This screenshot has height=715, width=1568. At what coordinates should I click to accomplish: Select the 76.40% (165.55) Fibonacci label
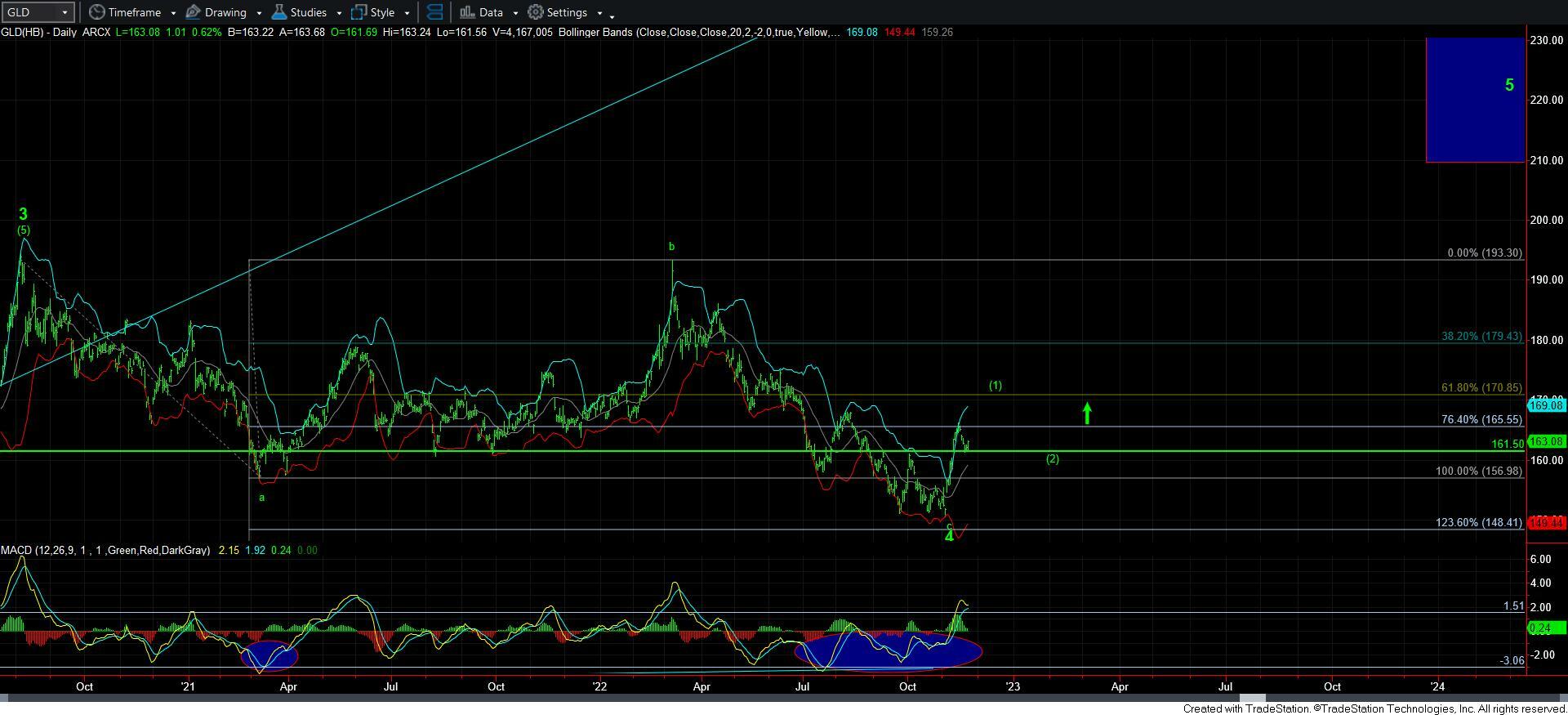[x=1481, y=419]
